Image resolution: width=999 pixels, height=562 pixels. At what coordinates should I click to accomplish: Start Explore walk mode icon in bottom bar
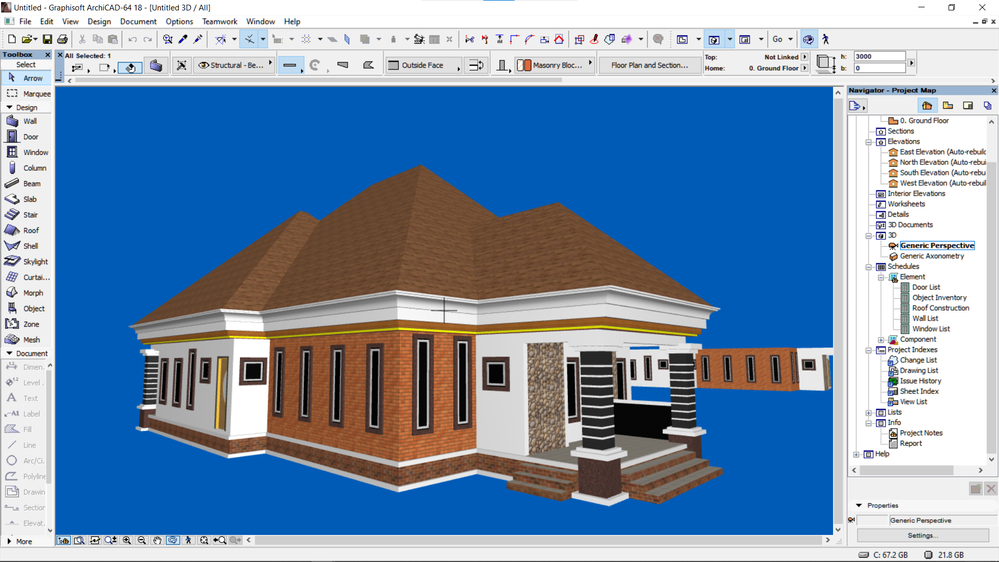(x=188, y=540)
